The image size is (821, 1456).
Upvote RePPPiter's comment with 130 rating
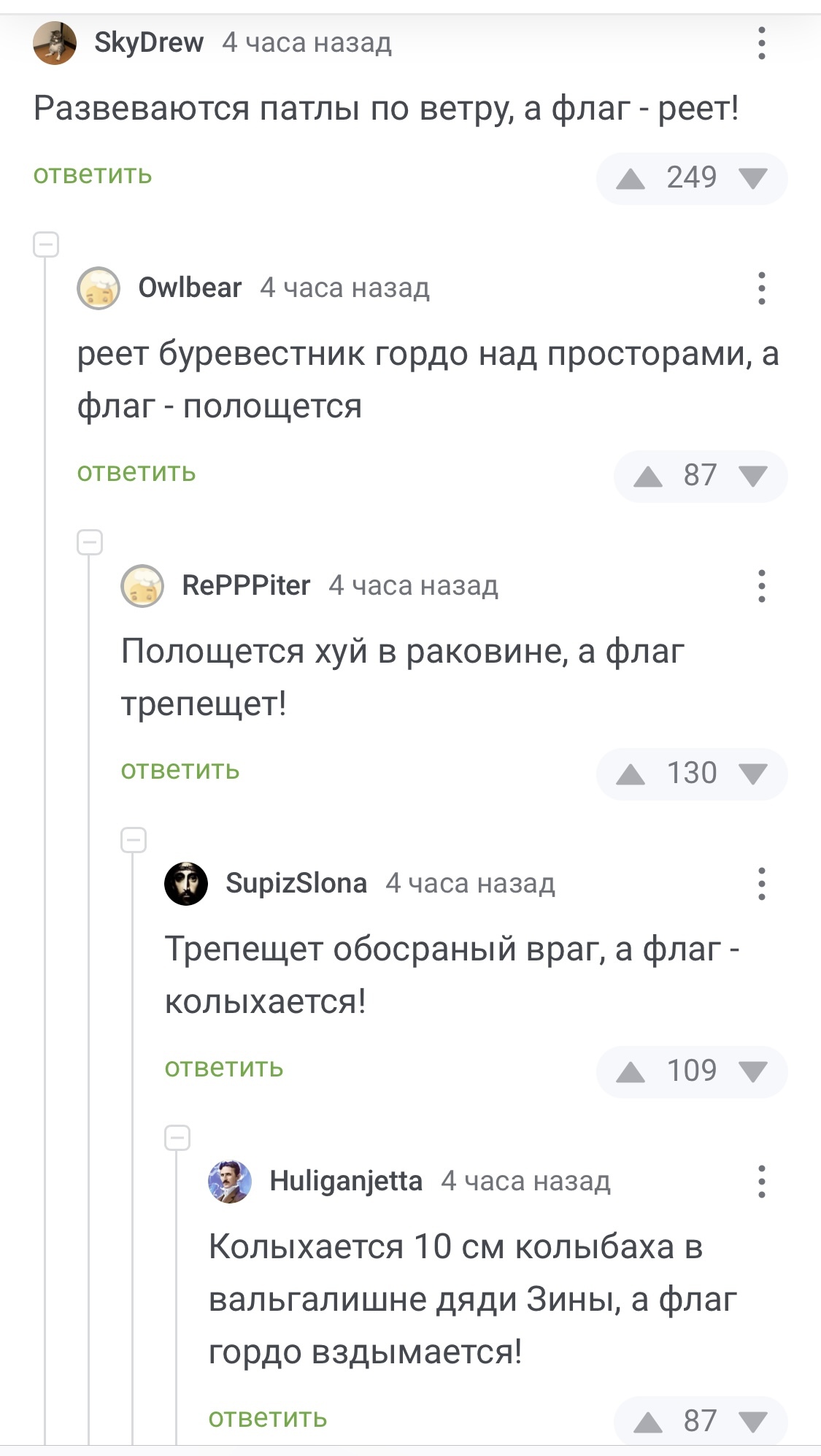point(631,774)
